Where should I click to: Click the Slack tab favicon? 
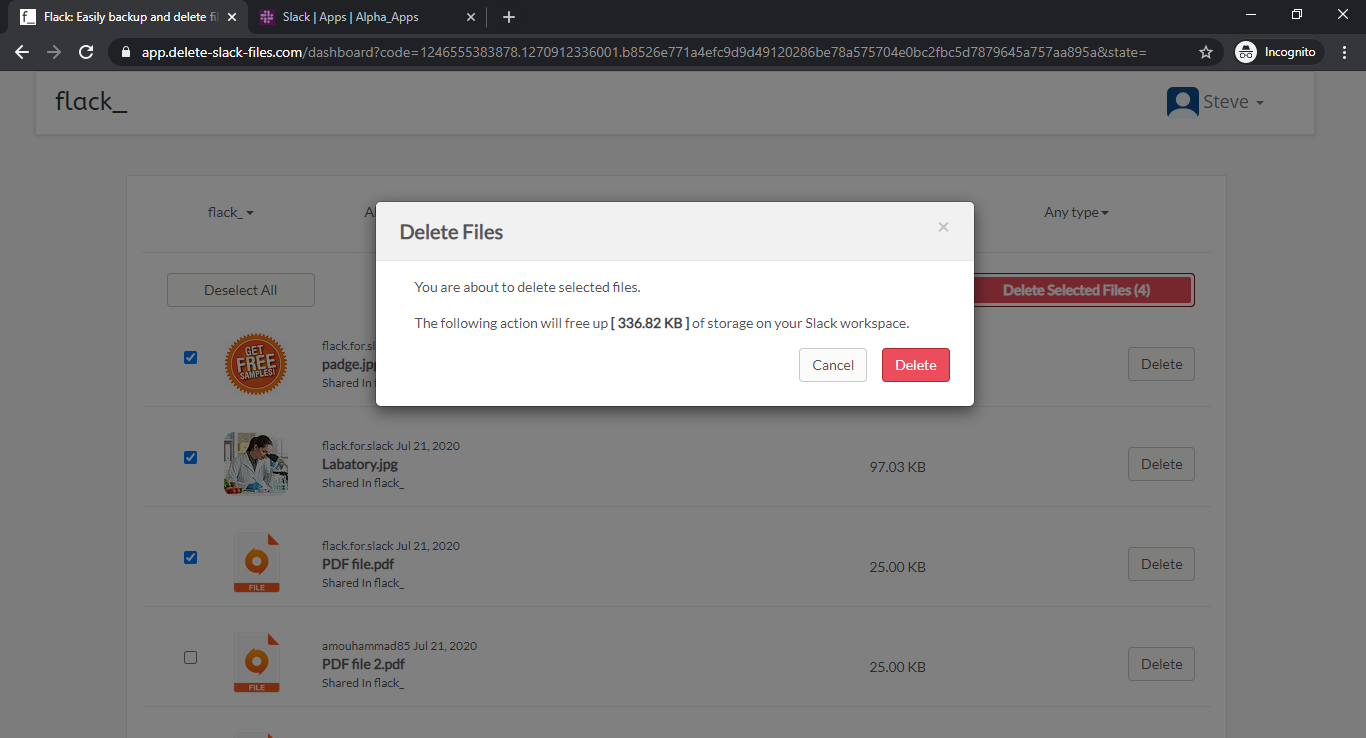pyautogui.click(x=267, y=17)
